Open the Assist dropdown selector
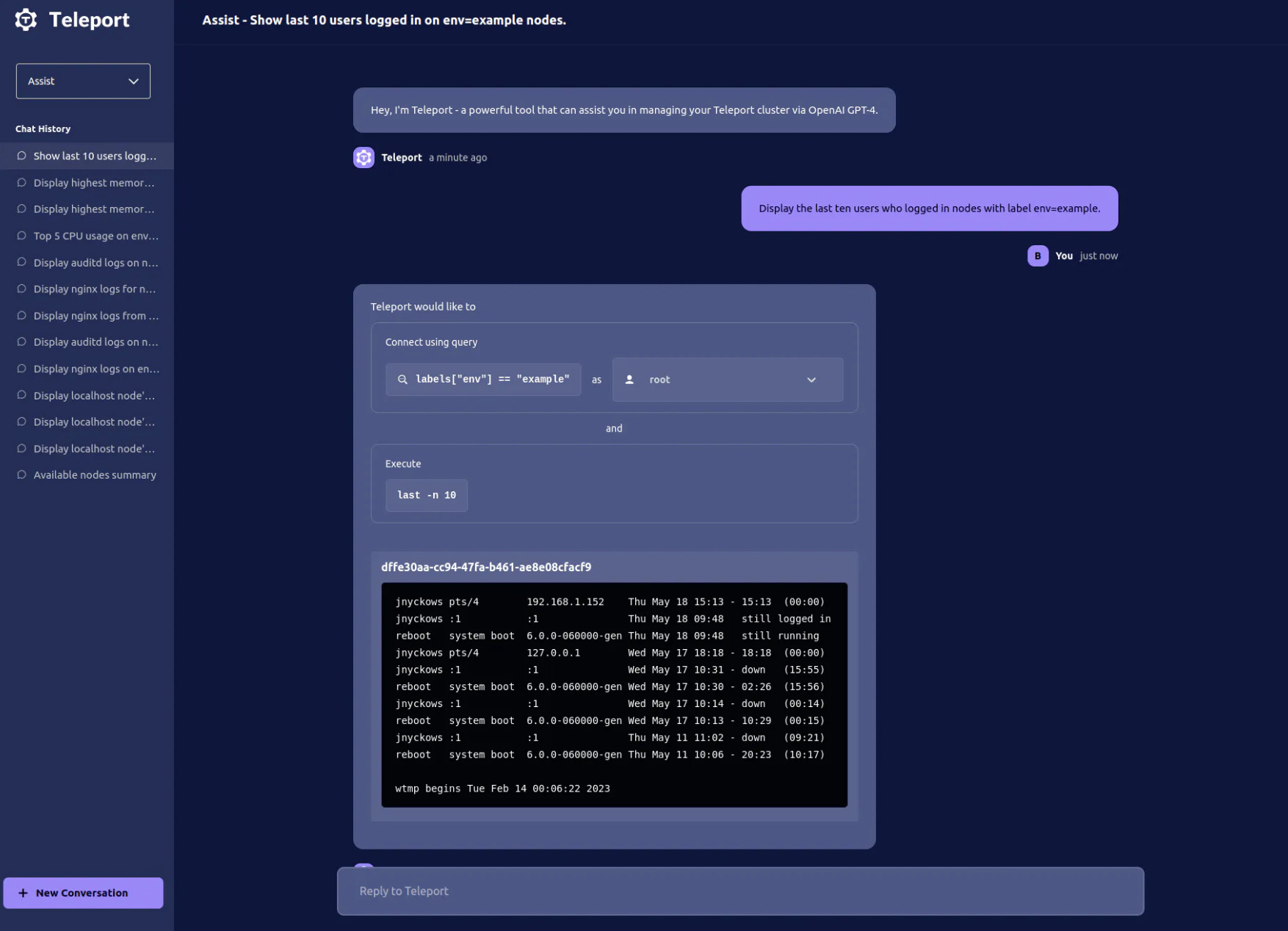 click(83, 81)
